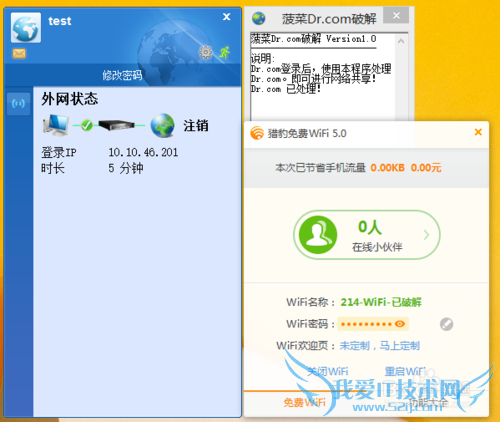500x422 pixels.
Task: Click the orange 猎豹免费WiFi logo icon
Action: (x=257, y=133)
